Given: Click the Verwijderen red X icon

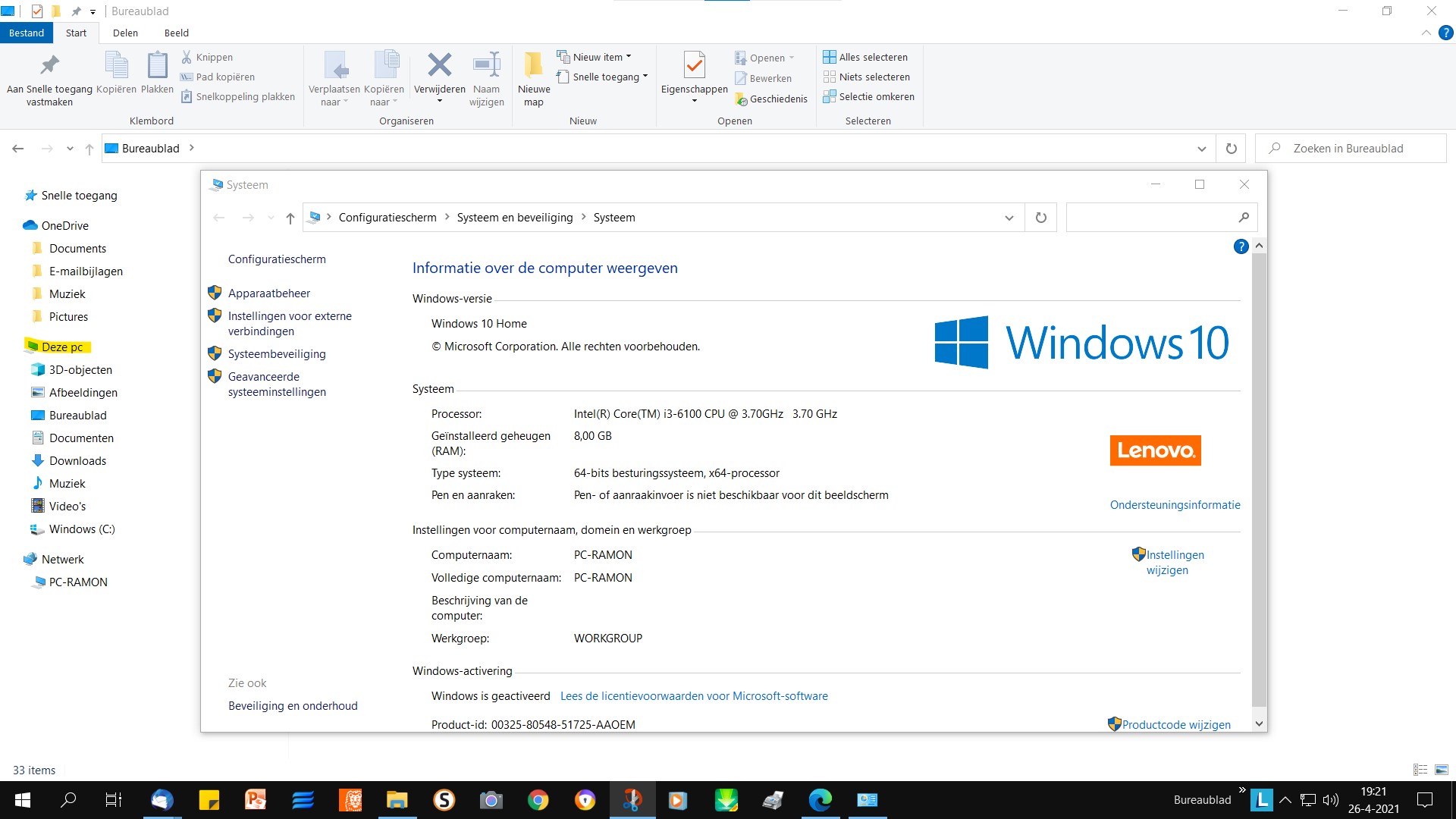Looking at the screenshot, I should [x=439, y=65].
